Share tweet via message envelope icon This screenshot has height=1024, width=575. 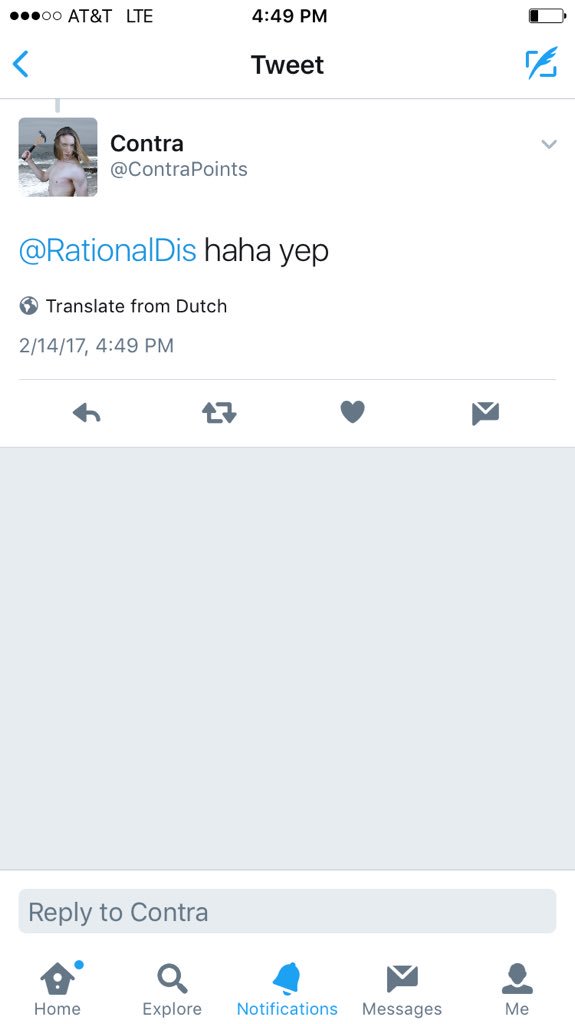tap(485, 413)
